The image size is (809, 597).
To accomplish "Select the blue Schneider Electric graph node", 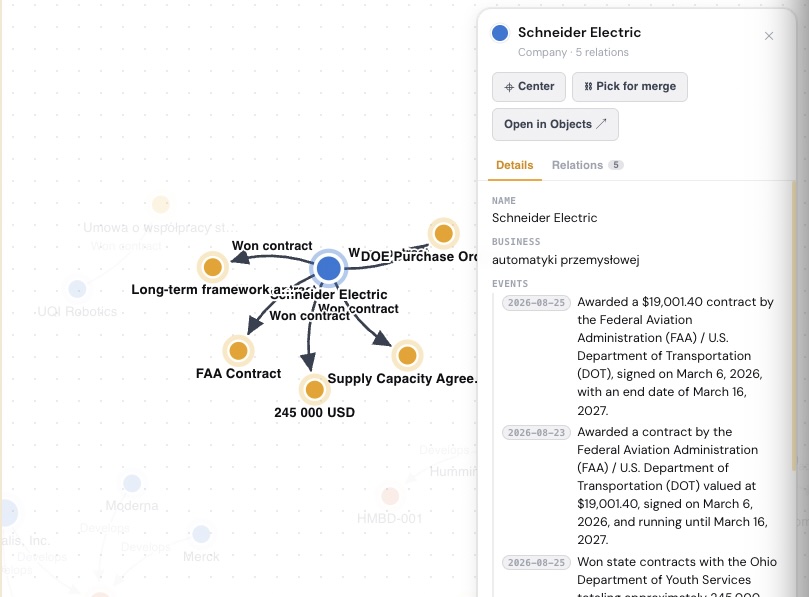I will (x=329, y=268).
